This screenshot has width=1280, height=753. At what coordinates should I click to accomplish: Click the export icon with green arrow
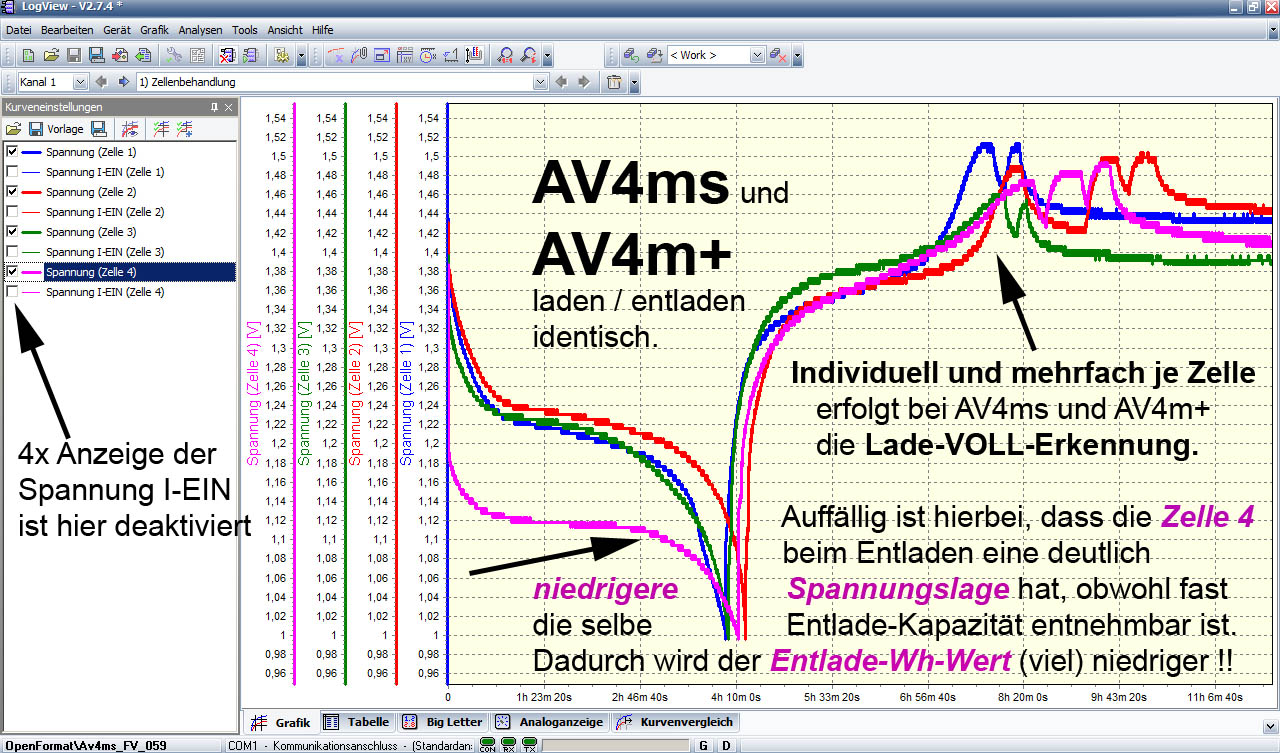(x=143, y=55)
